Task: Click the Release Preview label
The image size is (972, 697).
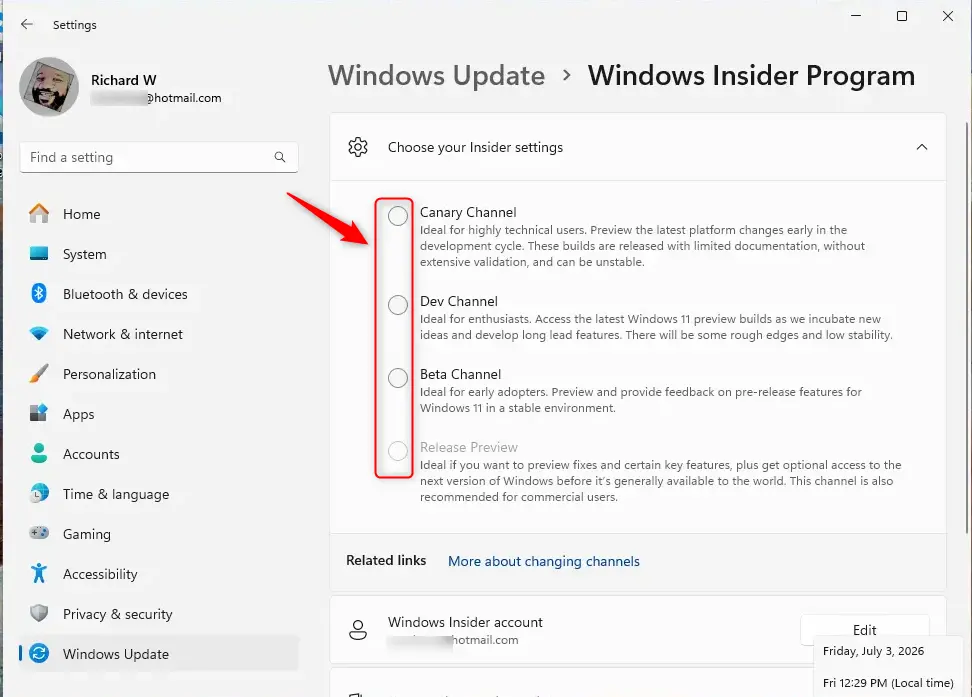Action: 469,447
